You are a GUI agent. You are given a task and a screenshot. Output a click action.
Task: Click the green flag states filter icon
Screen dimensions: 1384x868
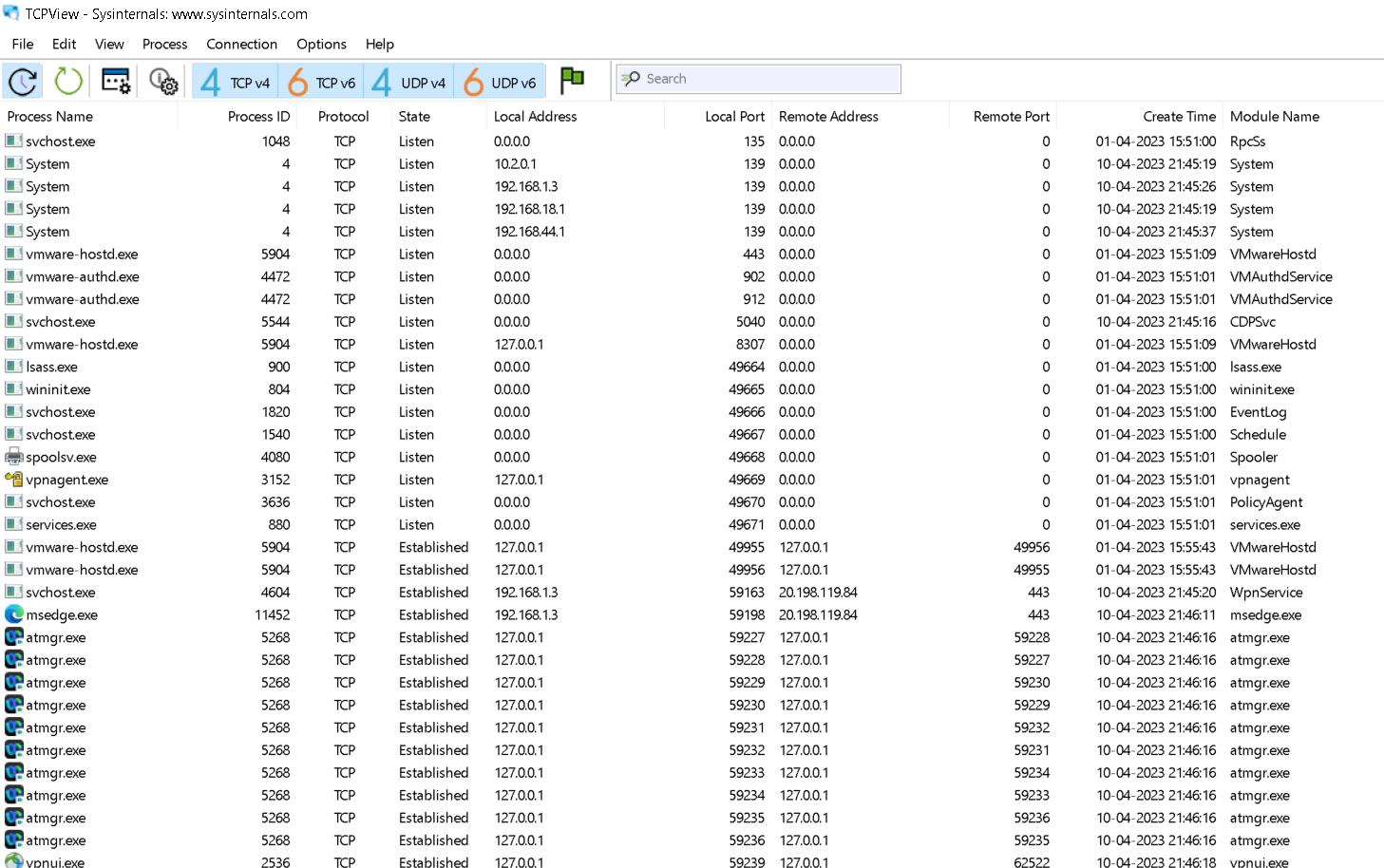(572, 81)
